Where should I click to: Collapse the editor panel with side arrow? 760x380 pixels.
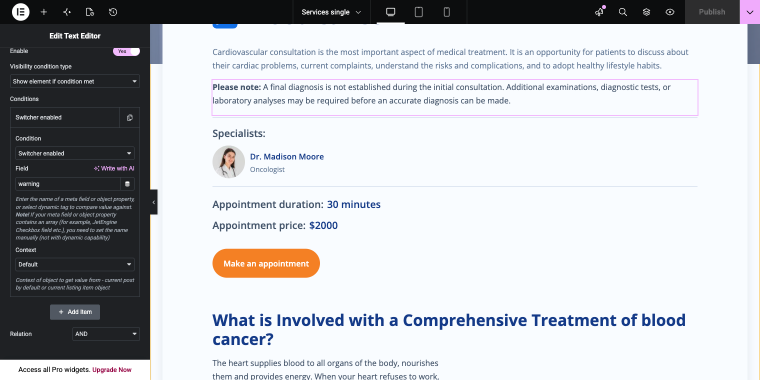point(154,202)
